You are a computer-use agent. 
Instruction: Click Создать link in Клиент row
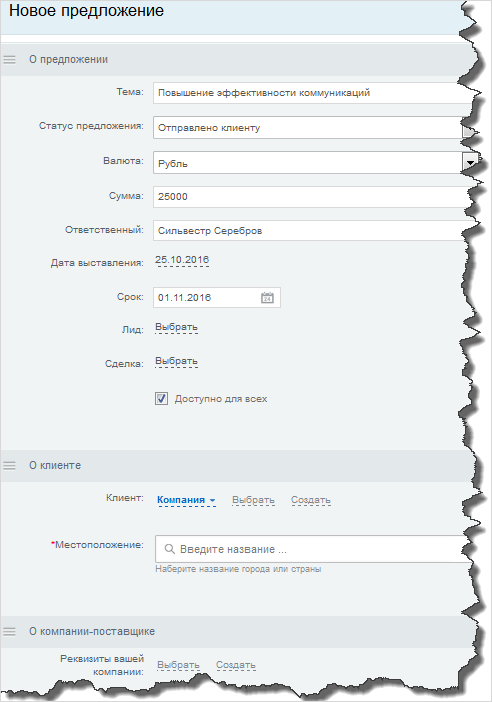tap(311, 500)
